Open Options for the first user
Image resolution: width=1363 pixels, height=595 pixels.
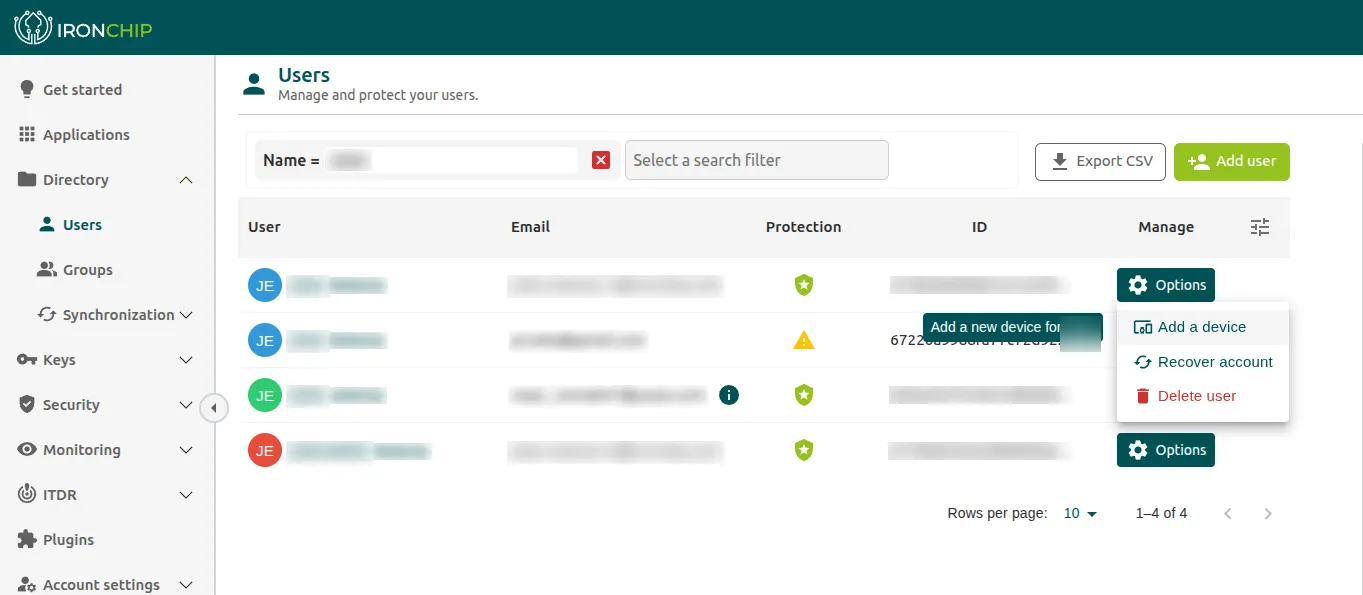coord(1166,285)
